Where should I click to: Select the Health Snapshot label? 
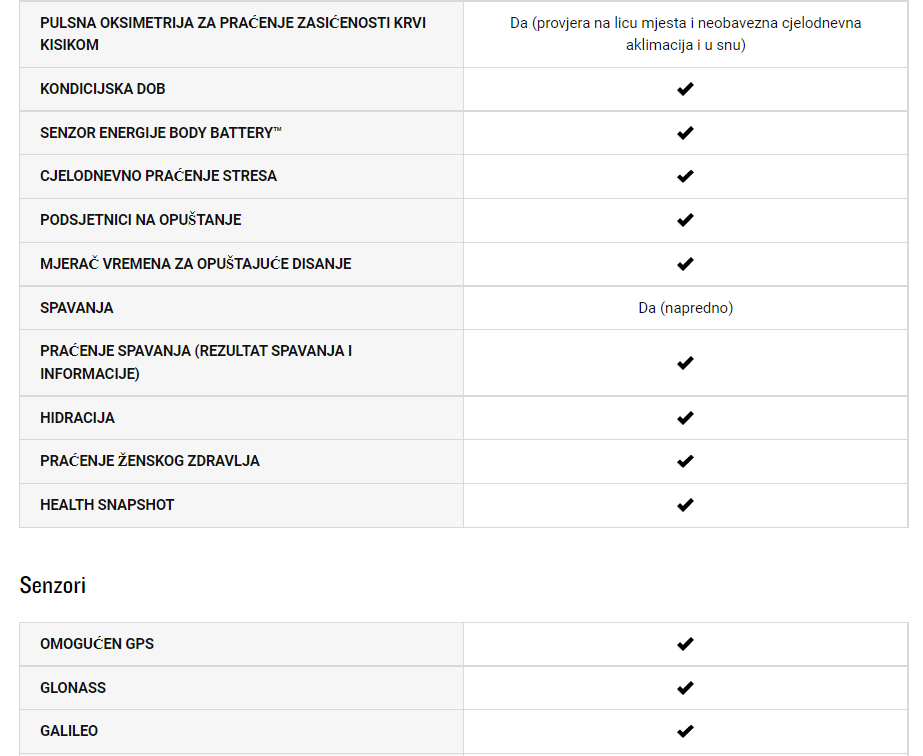pos(107,505)
